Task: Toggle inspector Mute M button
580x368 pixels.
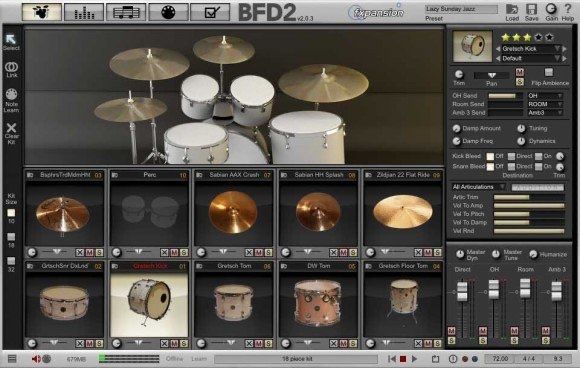Action: pos(520,72)
